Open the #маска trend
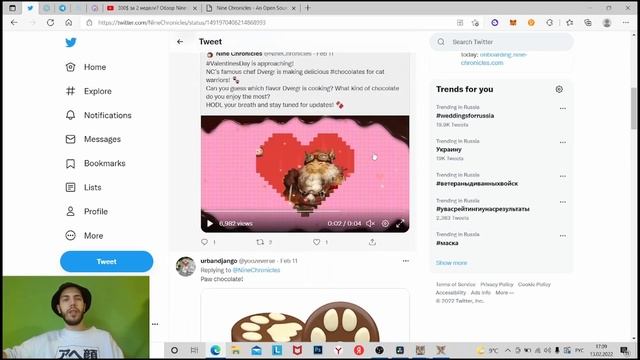Viewport: 640px width, 360px height. tap(447, 243)
